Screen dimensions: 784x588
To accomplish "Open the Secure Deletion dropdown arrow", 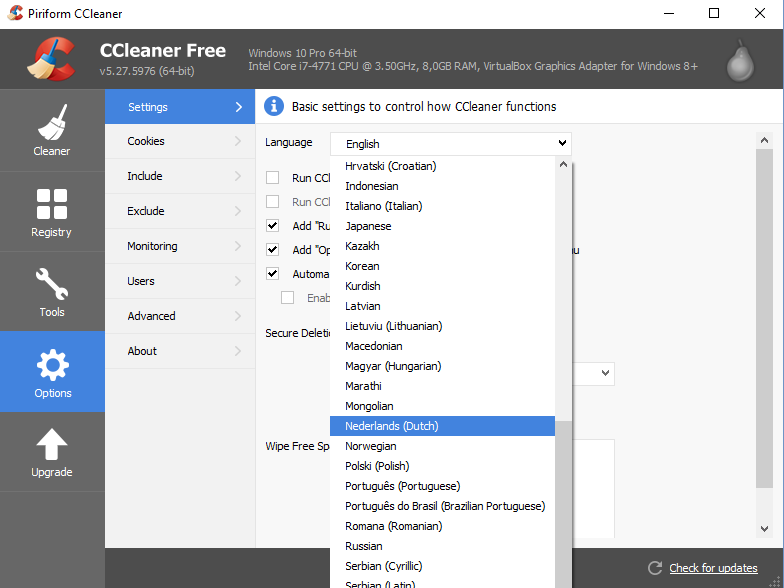I will pyautogui.click(x=605, y=373).
